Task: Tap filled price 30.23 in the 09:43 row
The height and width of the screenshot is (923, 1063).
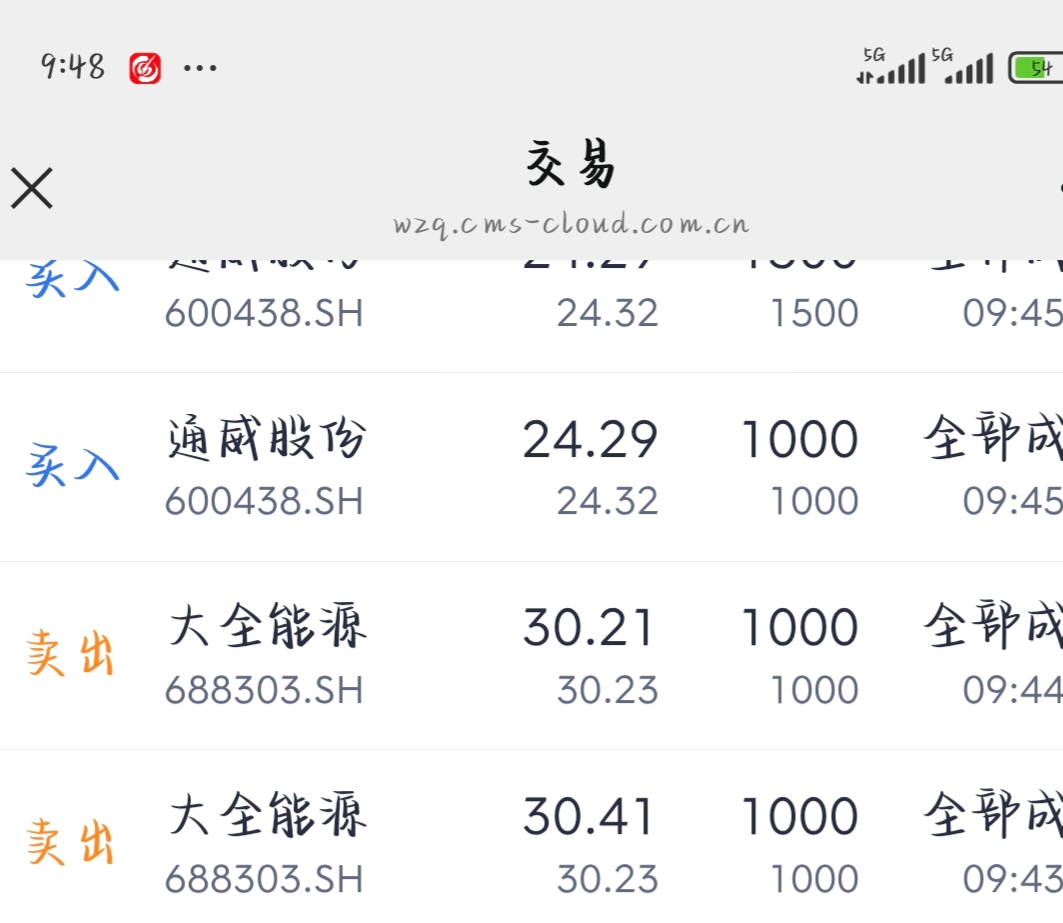Action: (607, 879)
